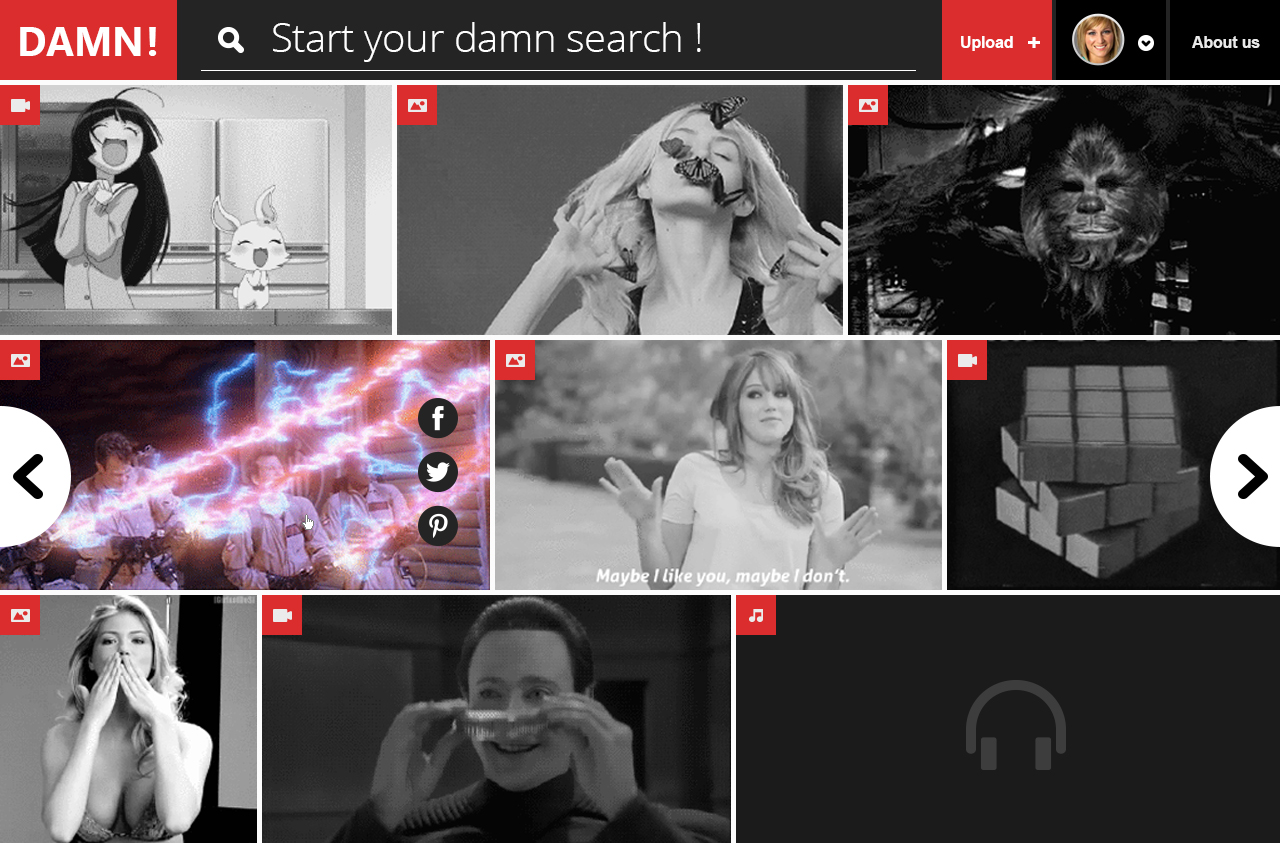Open the butterfly woman thumbnail
Viewport: 1280px width, 843px height.
(620, 210)
